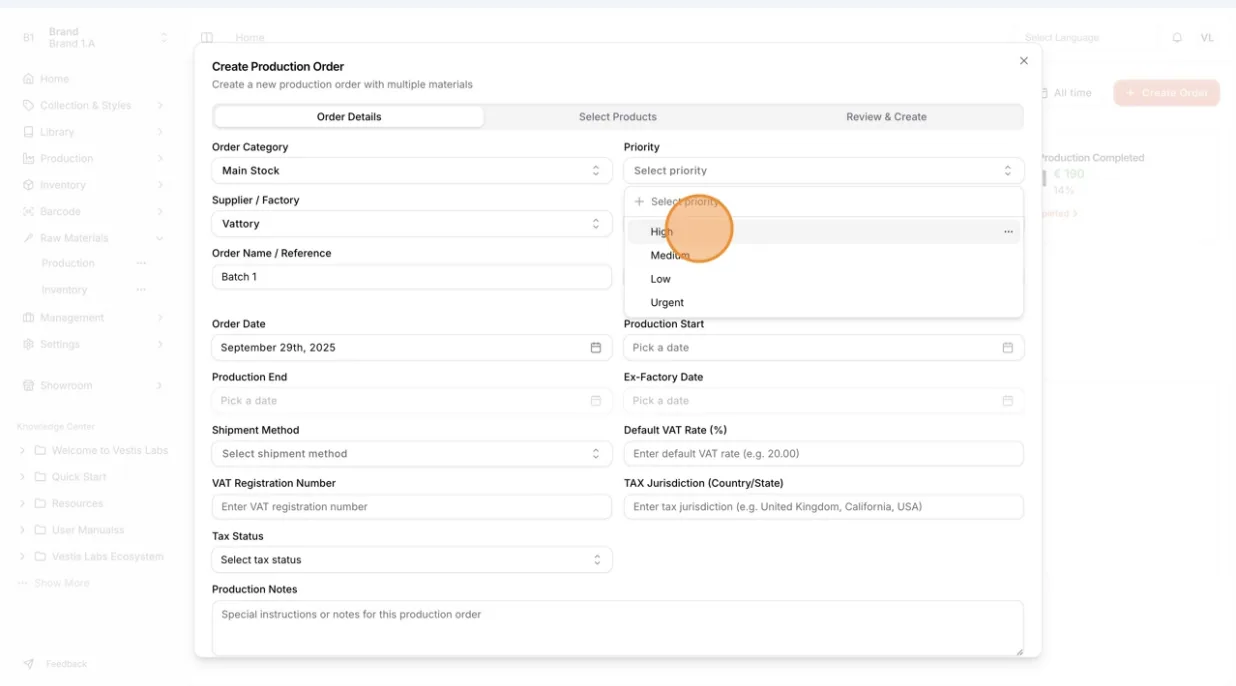Choose Medium priority option
Viewport: 1236px width, 686px height.
click(823, 255)
